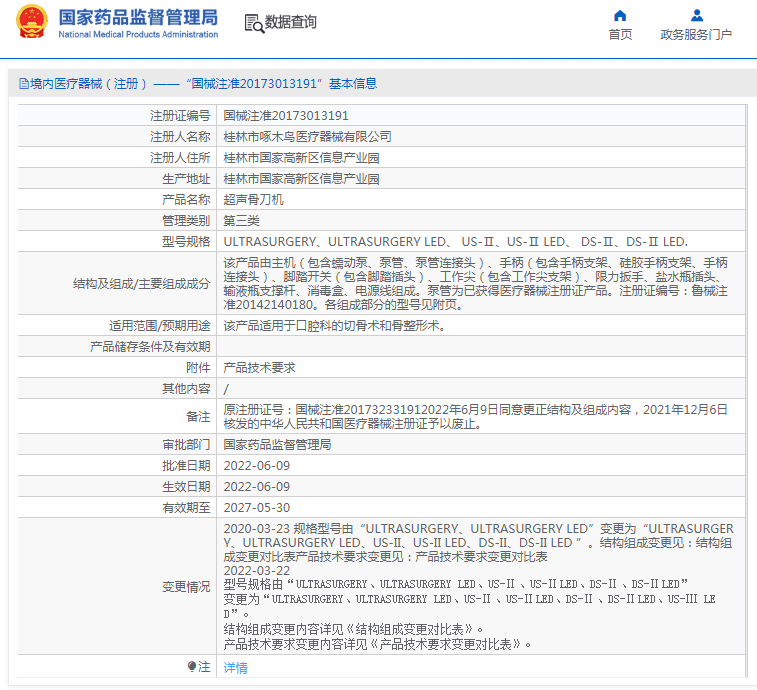The width and height of the screenshot is (757, 690).
Task: Click the 型号规格 label cell
Action: coord(186,241)
